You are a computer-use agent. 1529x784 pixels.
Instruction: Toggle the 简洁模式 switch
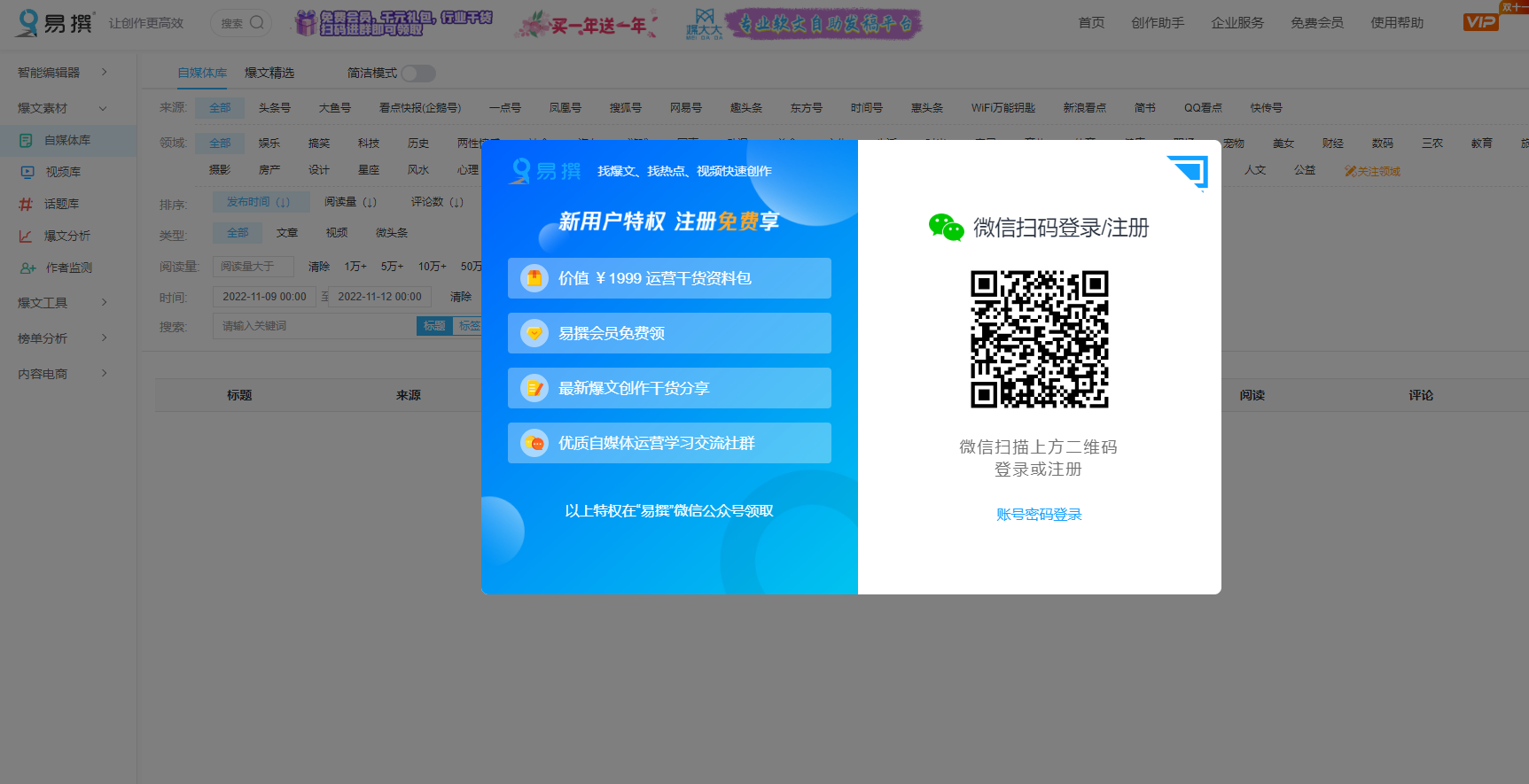point(418,74)
